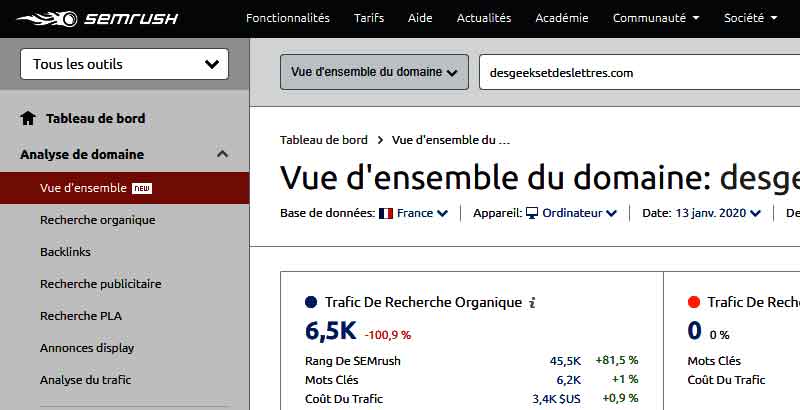Click the NEW badge on Vue d'ensemble
The width and height of the screenshot is (800, 410).
tap(142, 188)
